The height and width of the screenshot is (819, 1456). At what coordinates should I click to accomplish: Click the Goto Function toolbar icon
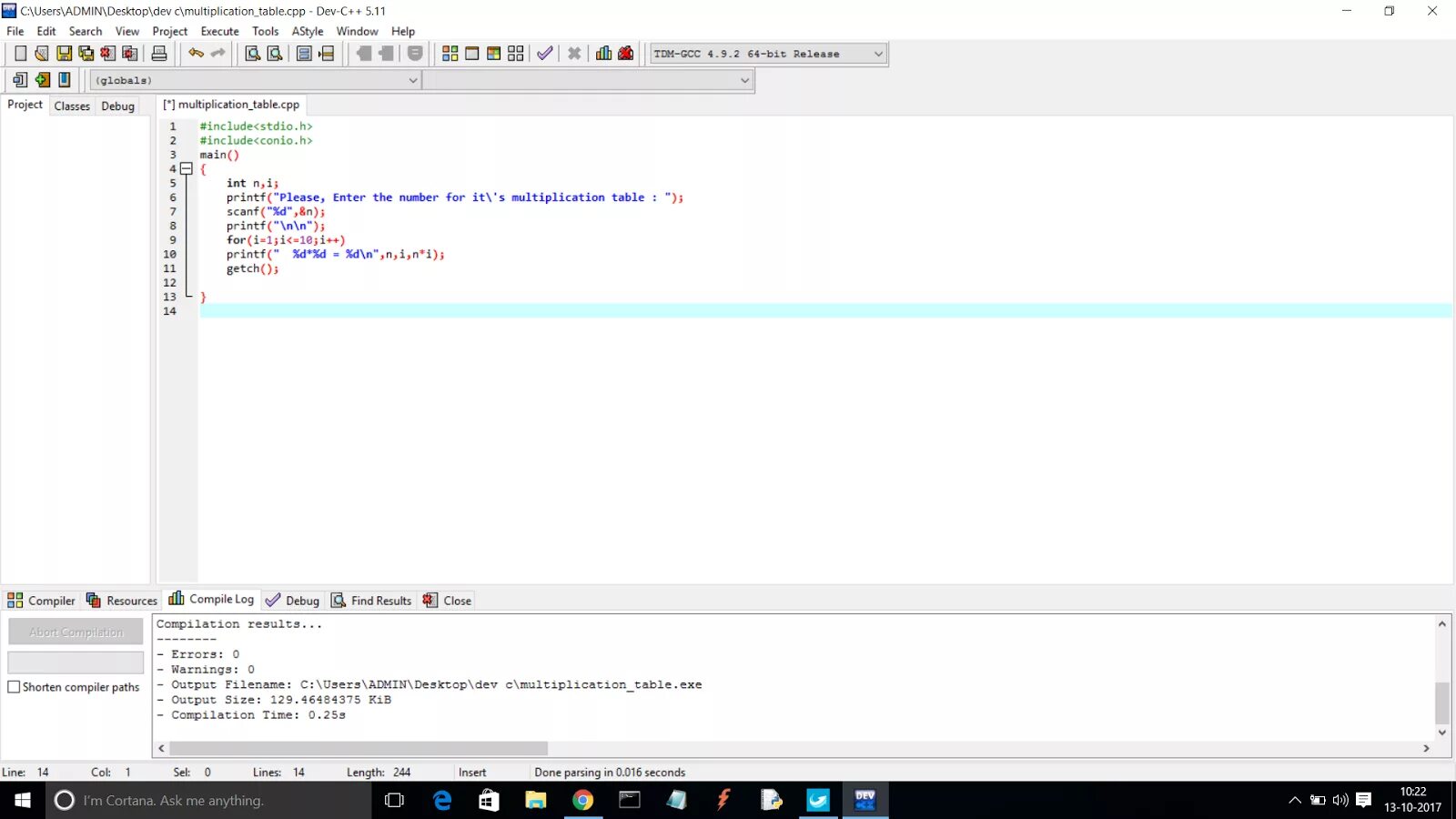coord(304,54)
